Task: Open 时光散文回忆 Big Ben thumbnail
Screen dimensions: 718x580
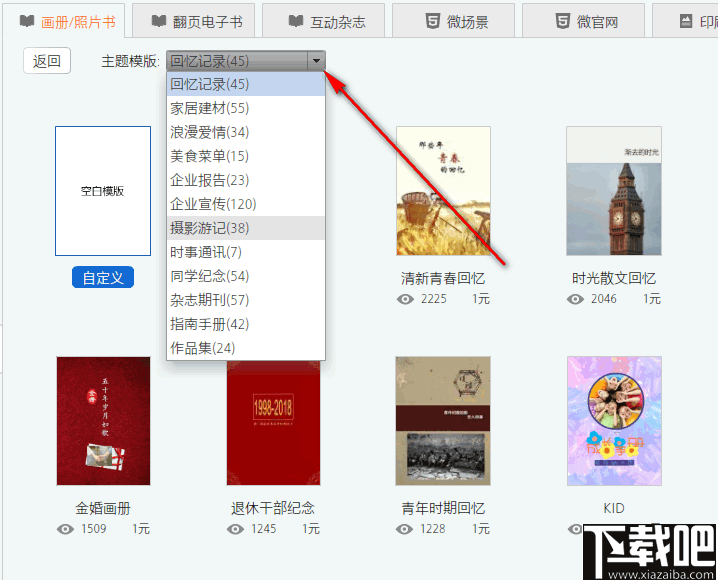Action: click(x=614, y=191)
